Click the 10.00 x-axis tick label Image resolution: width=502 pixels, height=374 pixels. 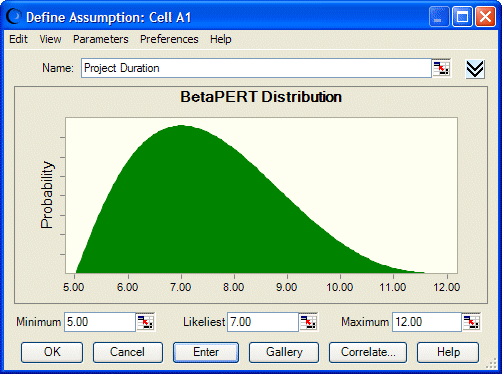pos(339,287)
